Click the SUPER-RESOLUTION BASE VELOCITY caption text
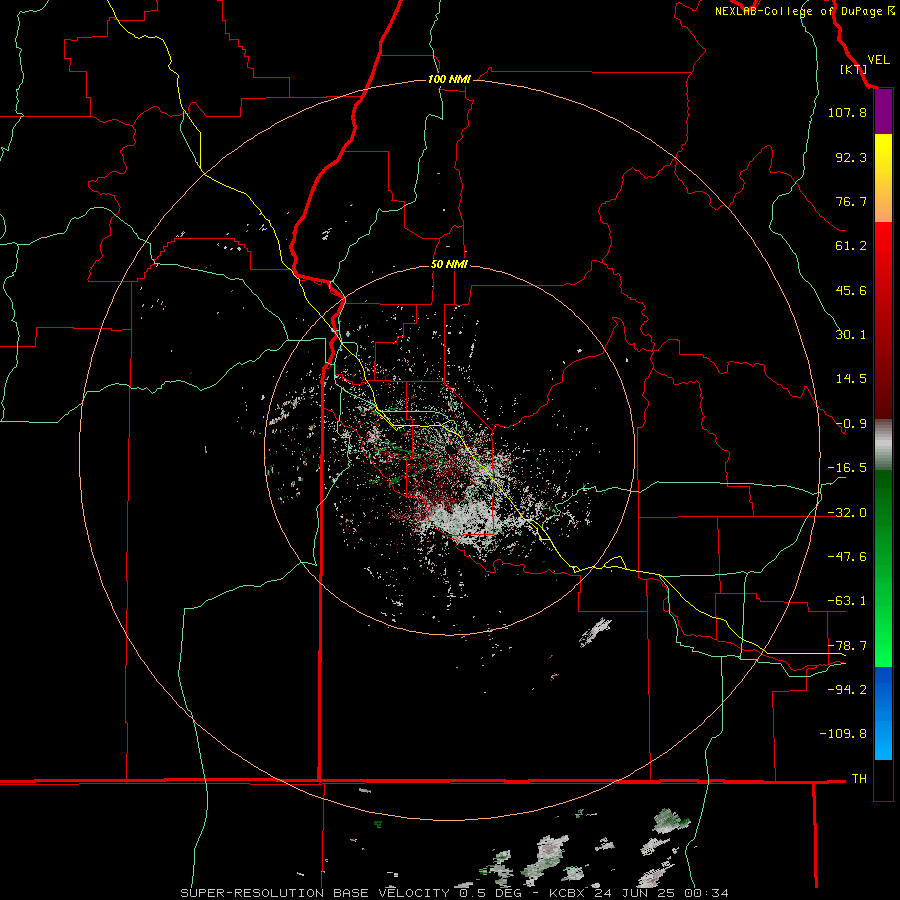Image resolution: width=900 pixels, height=900 pixels. [315, 893]
